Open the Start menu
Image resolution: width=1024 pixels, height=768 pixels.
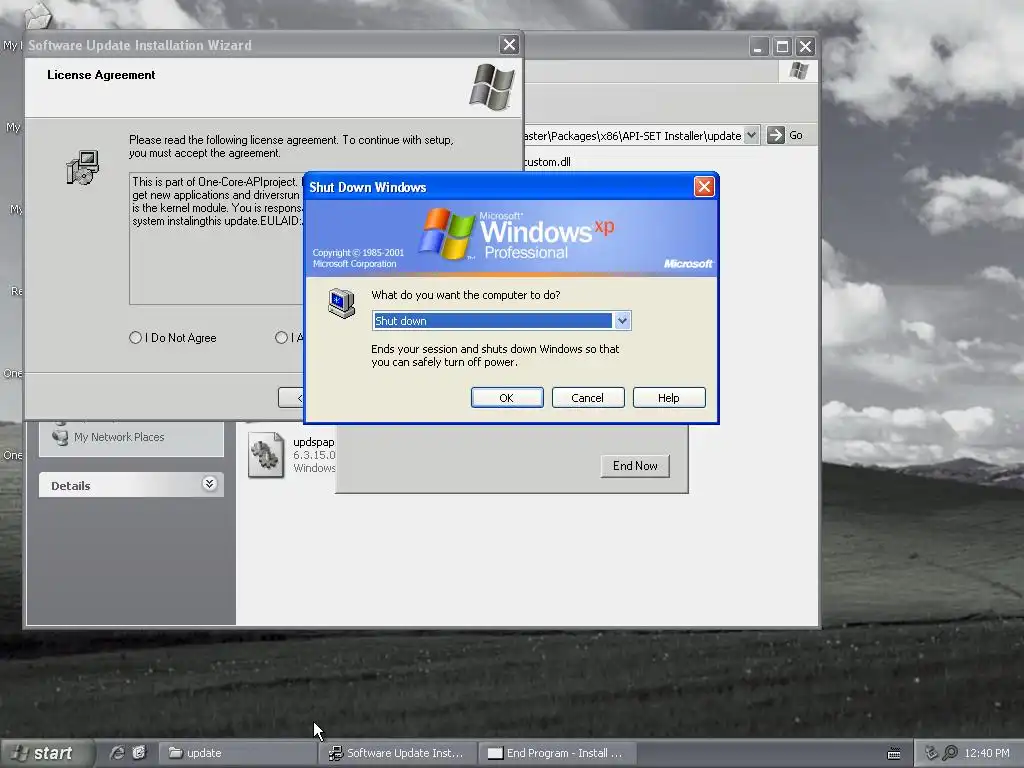pyautogui.click(x=47, y=753)
